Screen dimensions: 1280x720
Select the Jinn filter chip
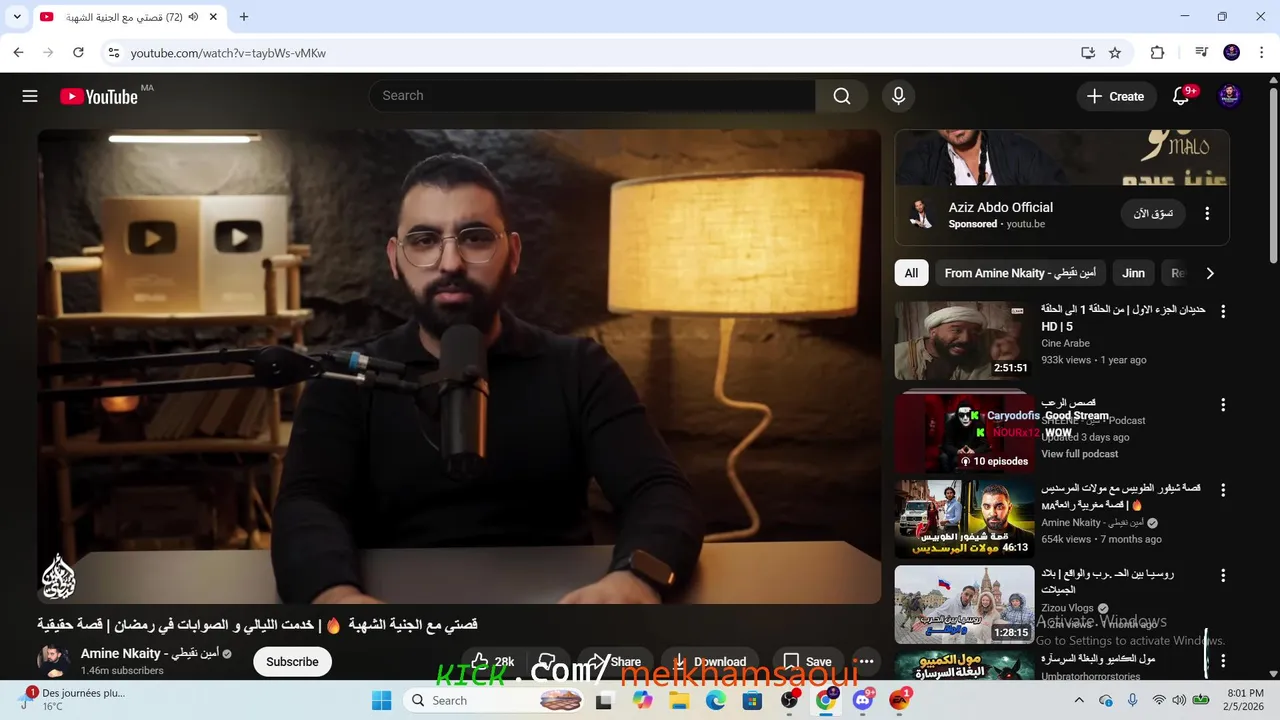tap(1133, 273)
